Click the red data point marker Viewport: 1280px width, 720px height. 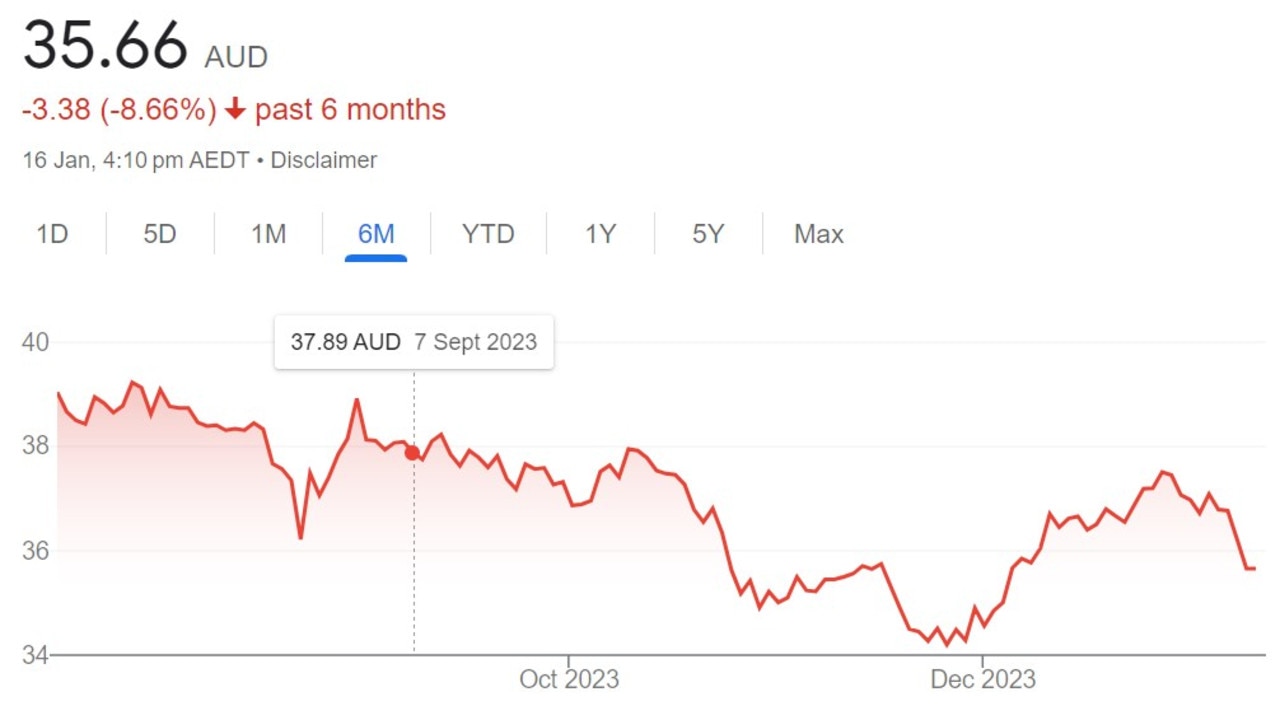(412, 453)
